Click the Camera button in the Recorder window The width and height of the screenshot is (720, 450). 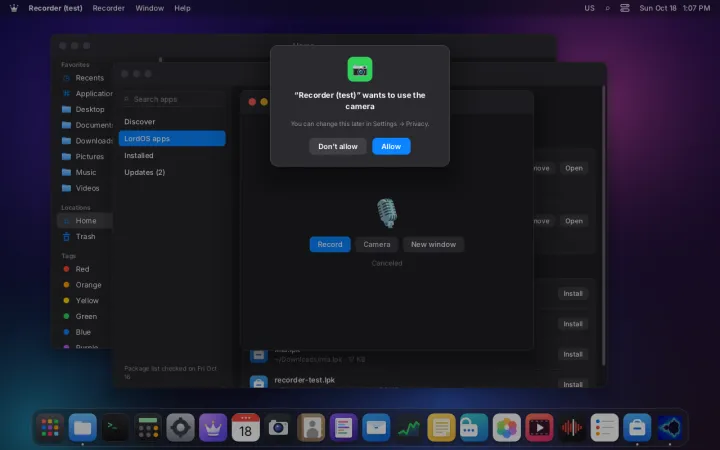pyautogui.click(x=377, y=244)
